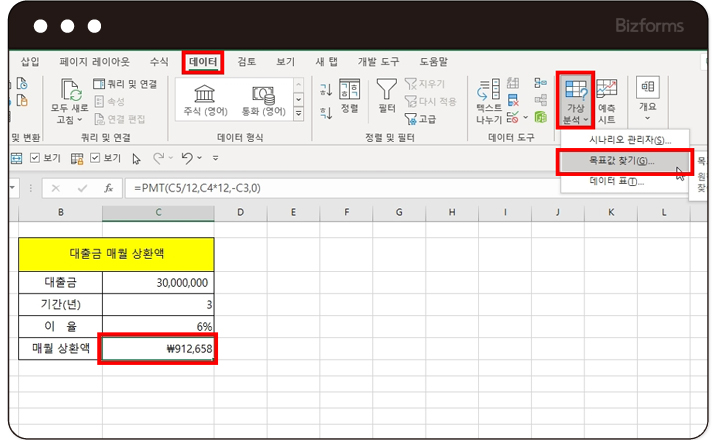Choose Scenario Manager (시나리오 관리자) menu item
The height and width of the screenshot is (440, 715).
[x=625, y=140]
